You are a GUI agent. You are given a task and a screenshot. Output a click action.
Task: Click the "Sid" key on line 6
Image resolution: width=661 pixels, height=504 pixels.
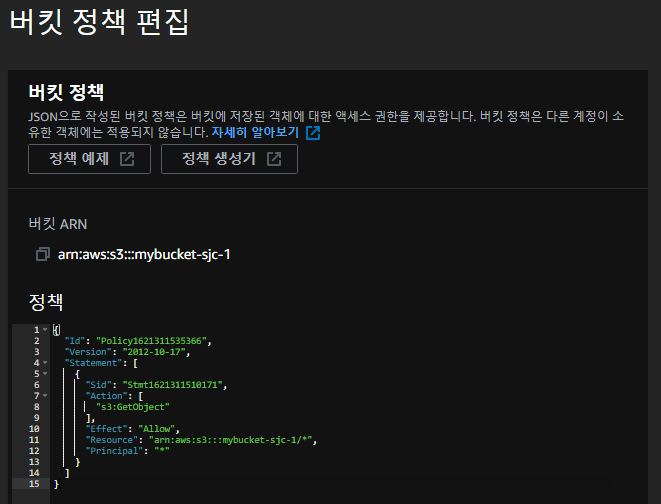(99, 384)
